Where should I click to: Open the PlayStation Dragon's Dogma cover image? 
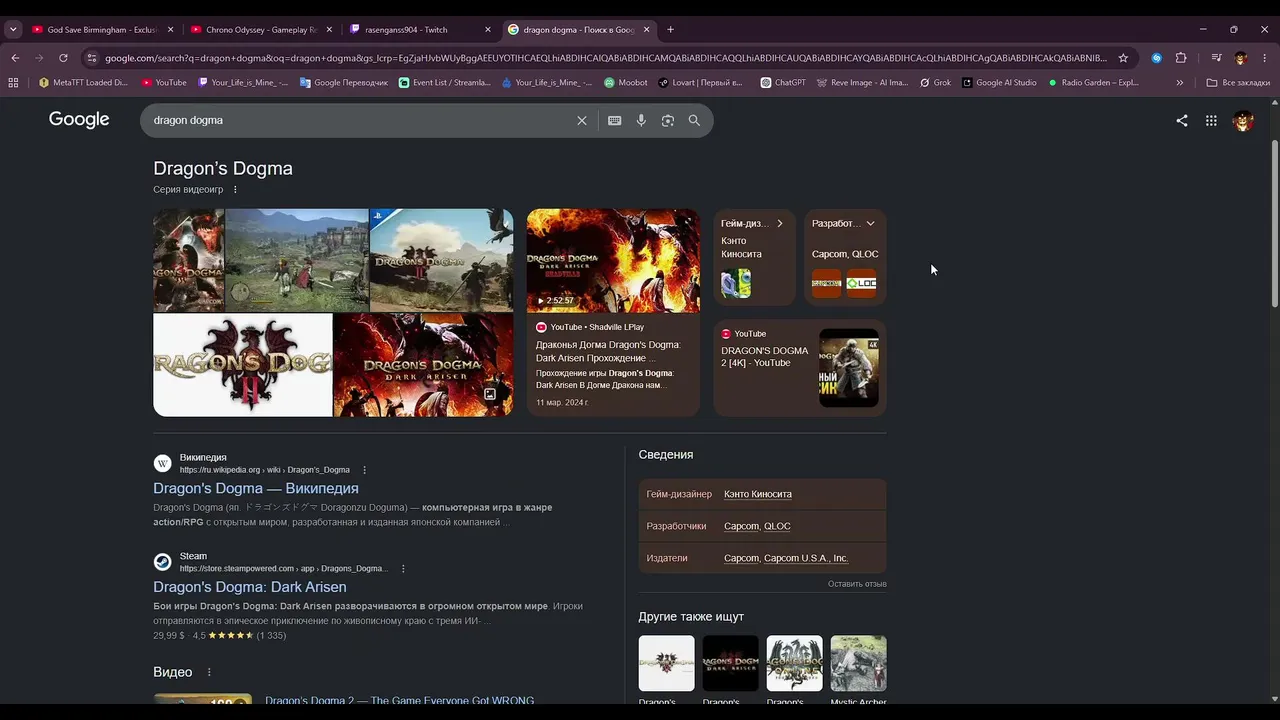(x=442, y=260)
